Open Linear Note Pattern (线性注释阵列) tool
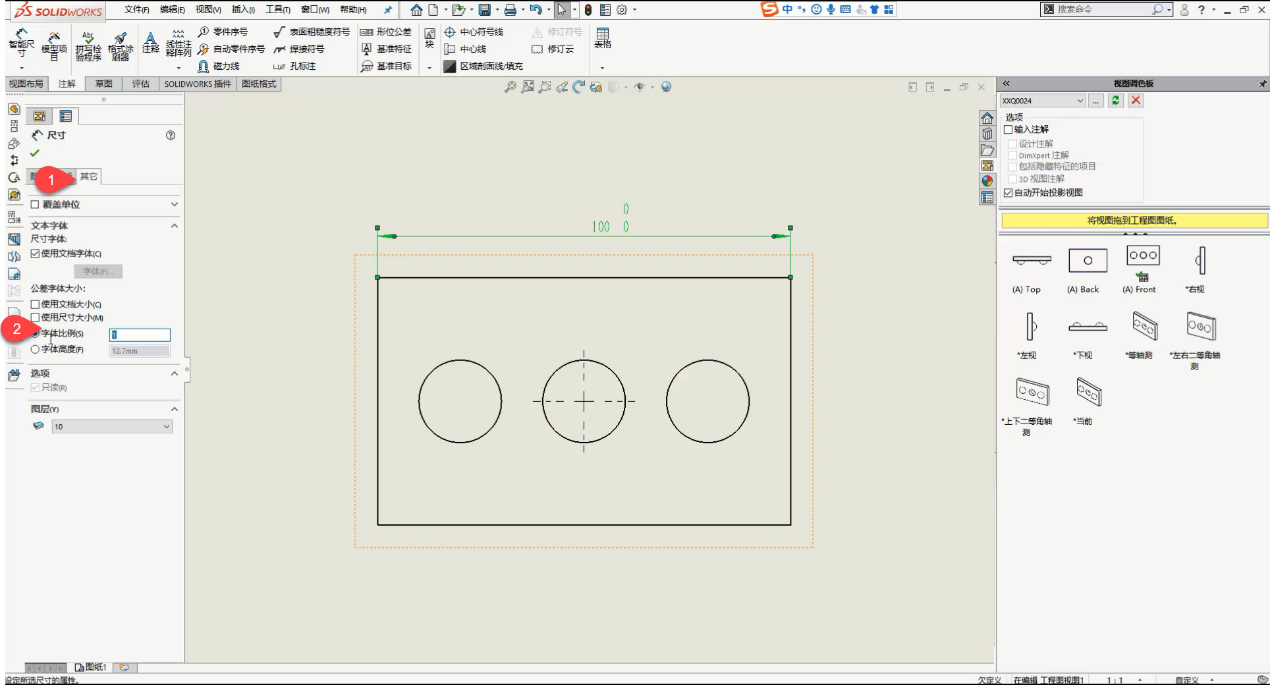1270x685 pixels. (x=178, y=45)
